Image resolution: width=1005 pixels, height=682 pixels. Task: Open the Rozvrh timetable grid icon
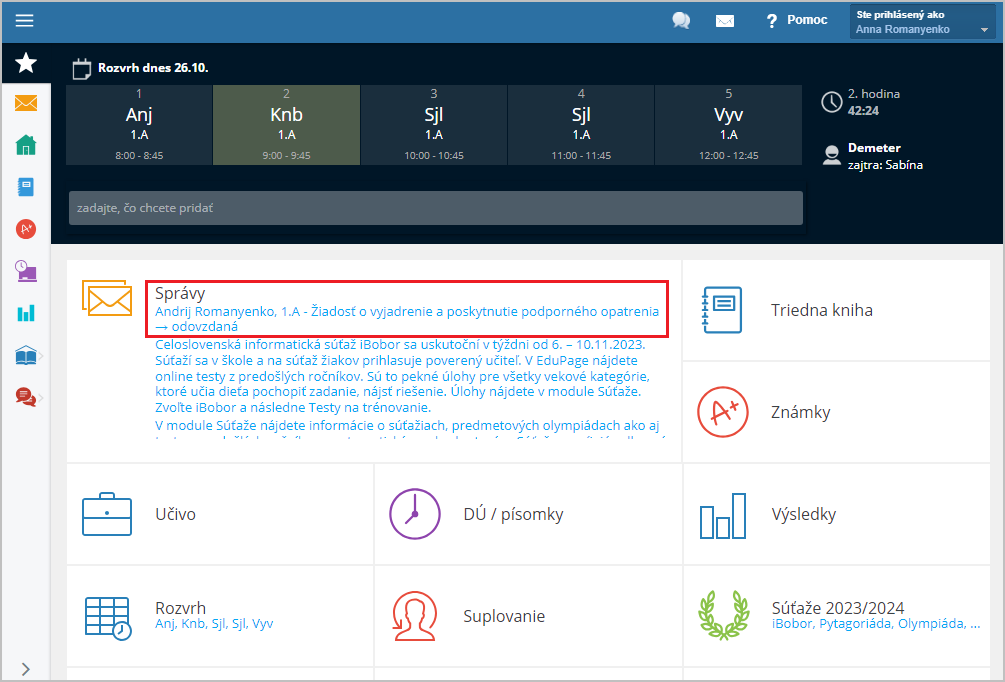(x=108, y=619)
